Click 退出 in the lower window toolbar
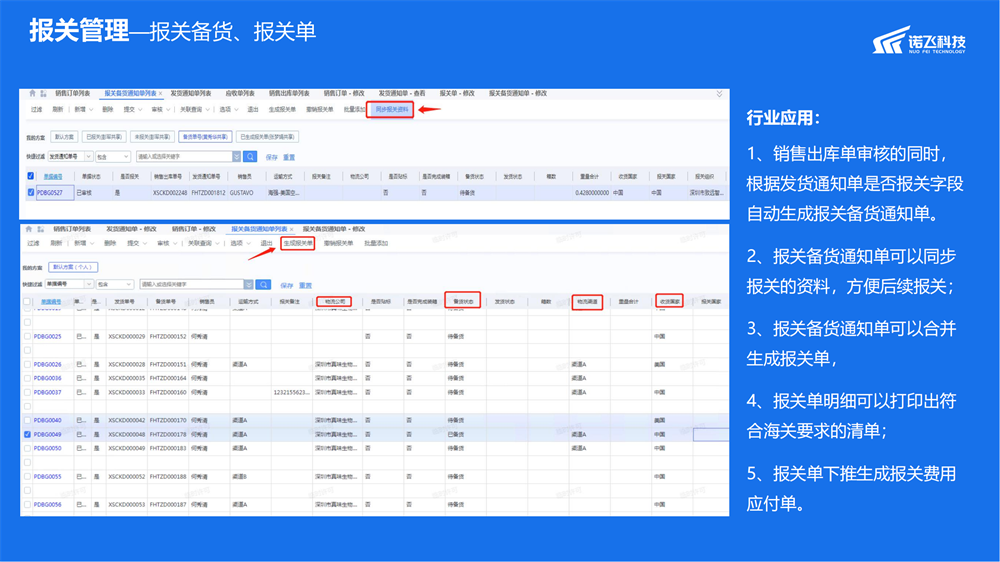 coord(266,243)
